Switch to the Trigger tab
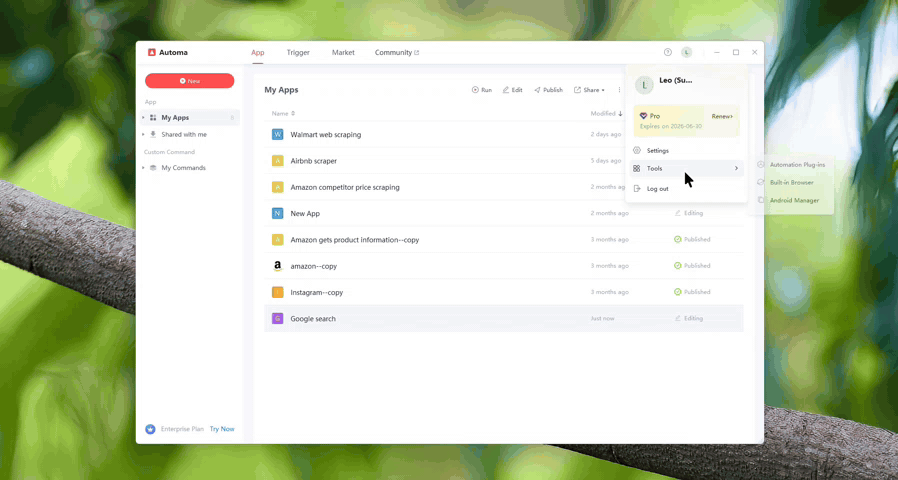The width and height of the screenshot is (898, 480). [298, 52]
